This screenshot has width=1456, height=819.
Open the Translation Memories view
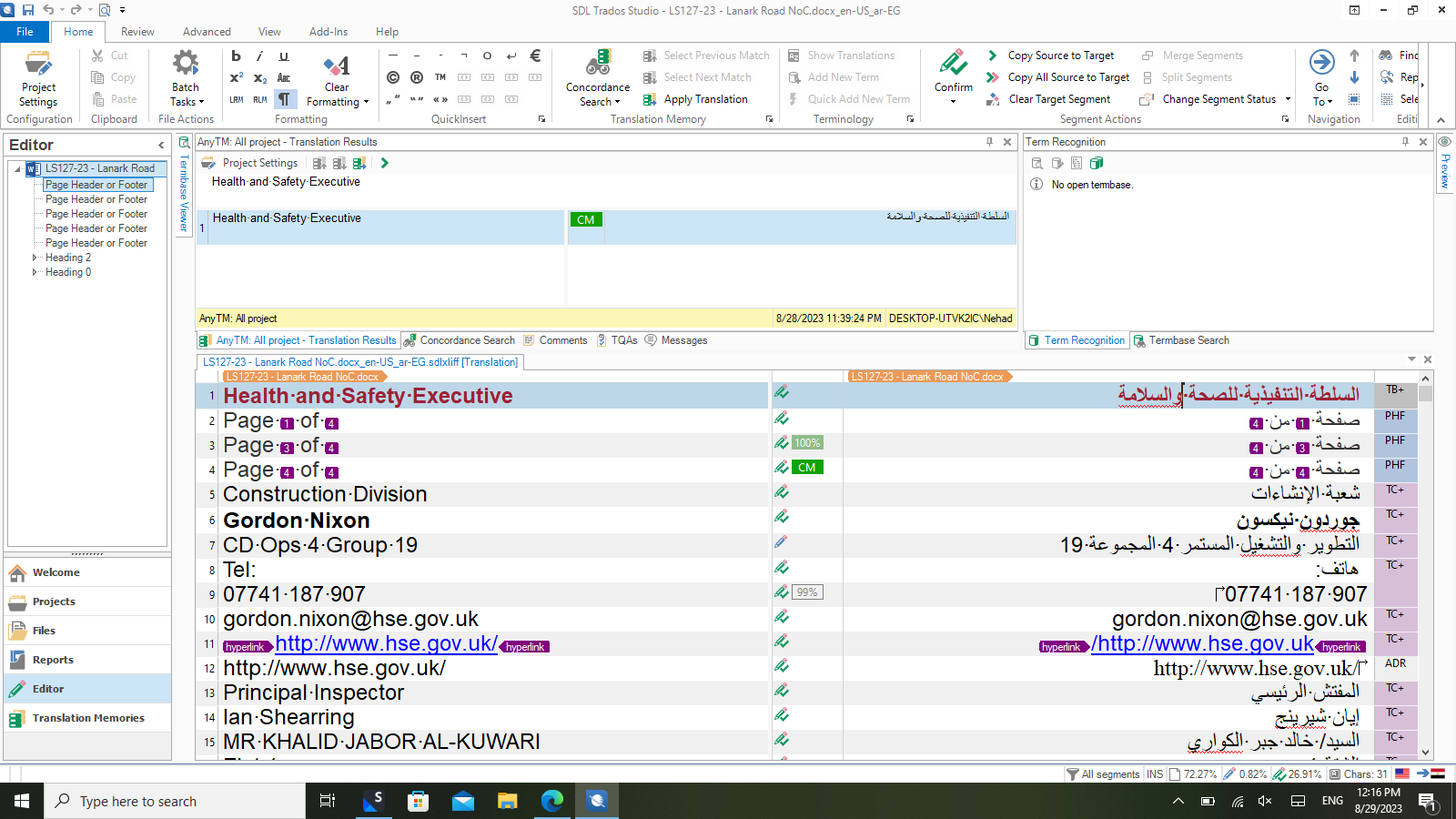click(87, 718)
